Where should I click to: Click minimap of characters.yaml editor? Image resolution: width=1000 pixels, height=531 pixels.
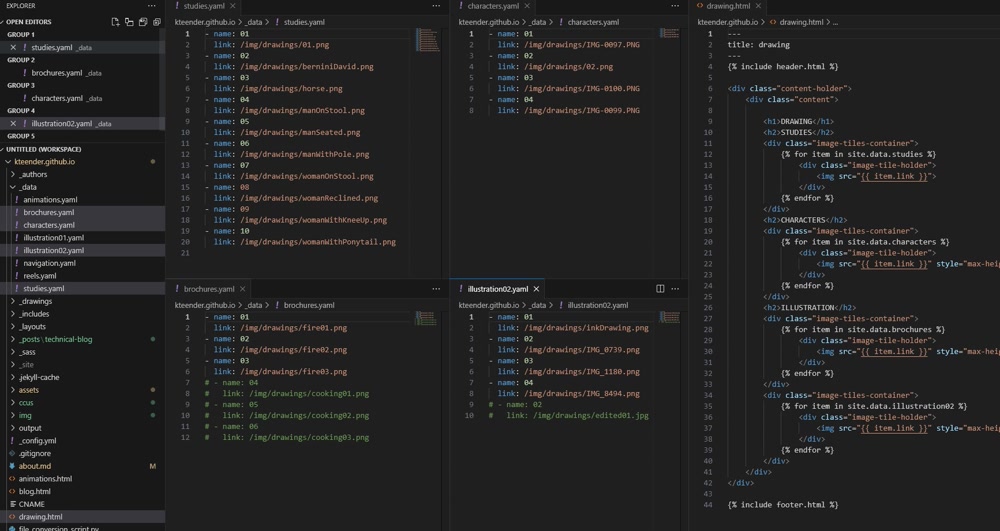669,33
